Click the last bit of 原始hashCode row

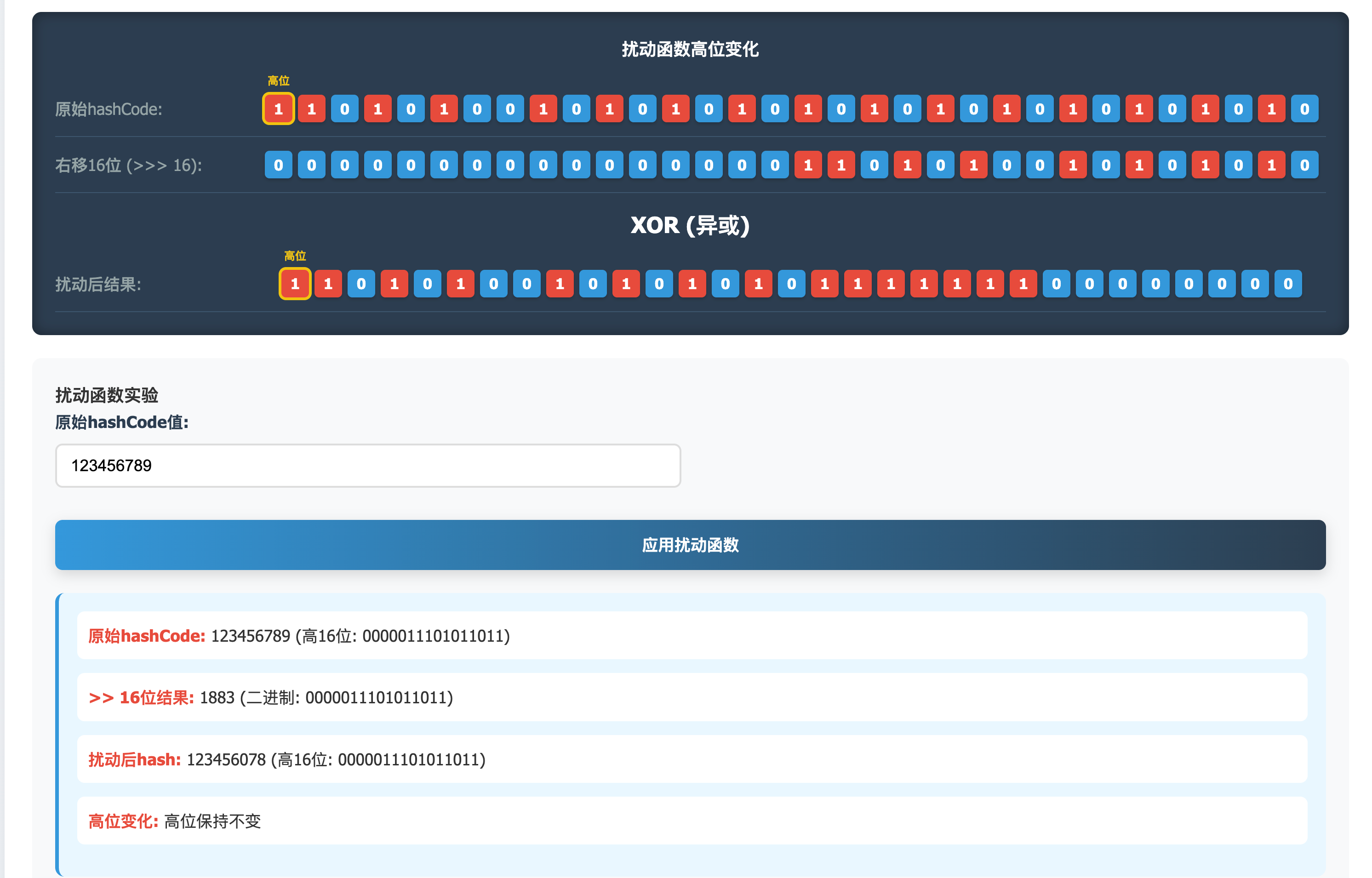1304,109
